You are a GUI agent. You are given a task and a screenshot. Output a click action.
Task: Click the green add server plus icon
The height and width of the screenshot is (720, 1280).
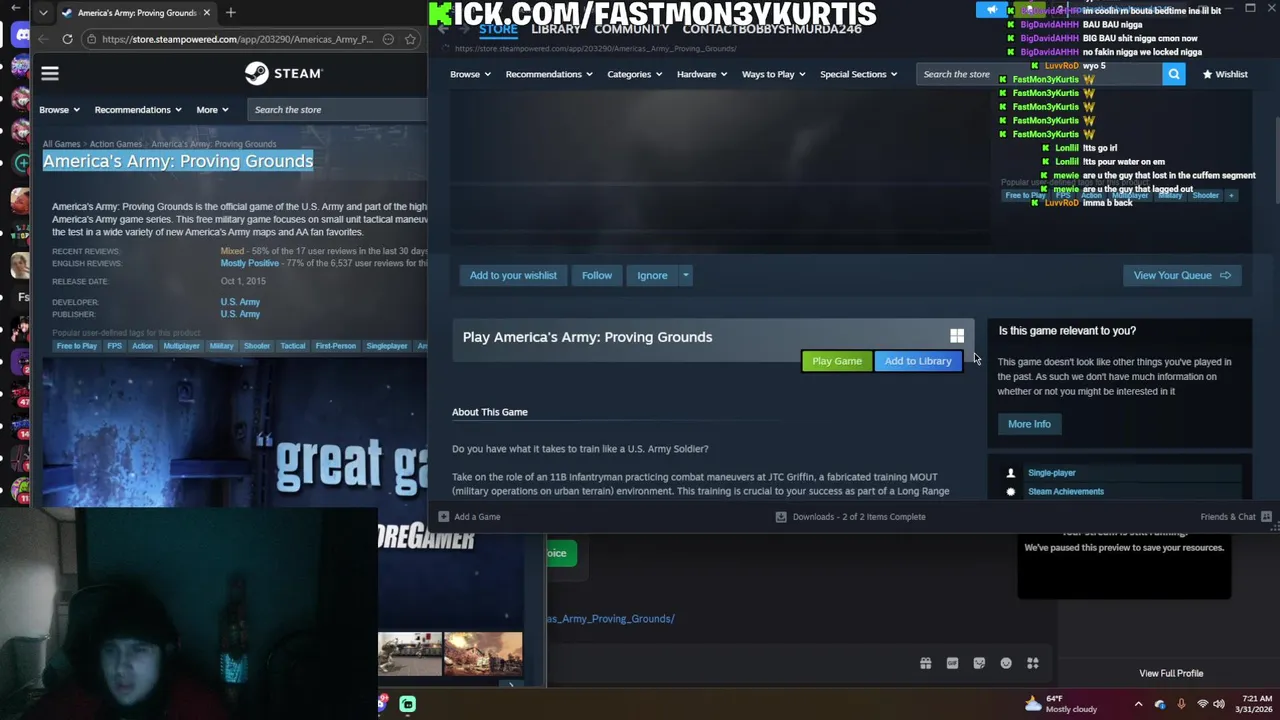pyautogui.click(x=21, y=162)
